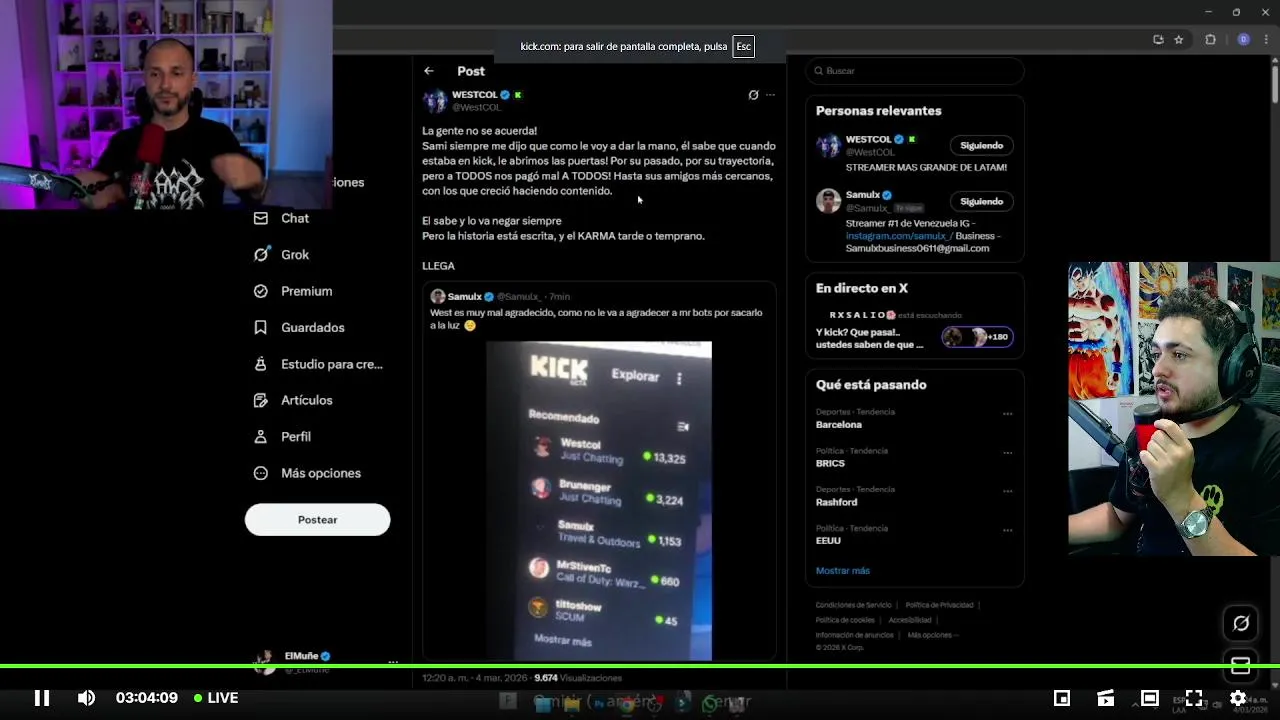Open options for Rashford trend
1280x720 pixels.
coord(1007,491)
